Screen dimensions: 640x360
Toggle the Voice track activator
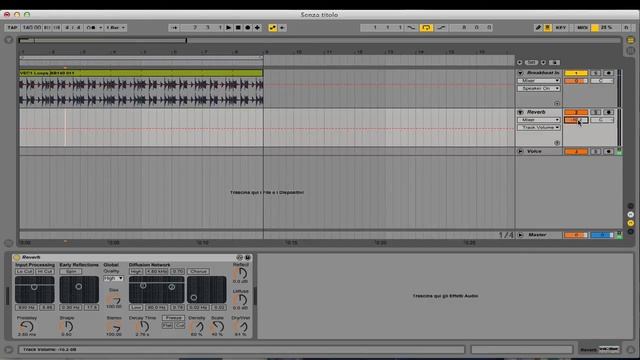click(576, 151)
